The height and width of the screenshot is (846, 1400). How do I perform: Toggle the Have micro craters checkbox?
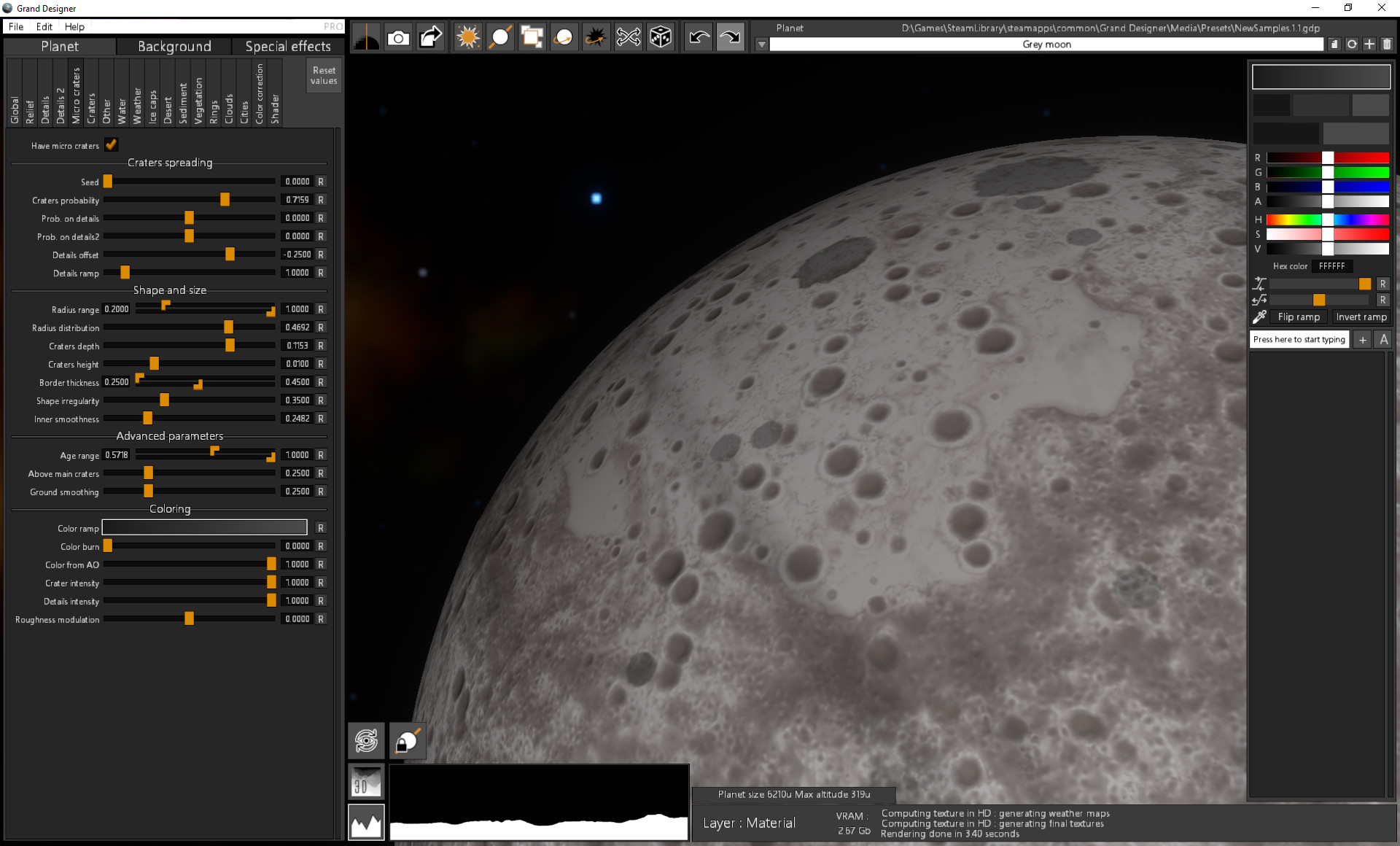(x=111, y=145)
